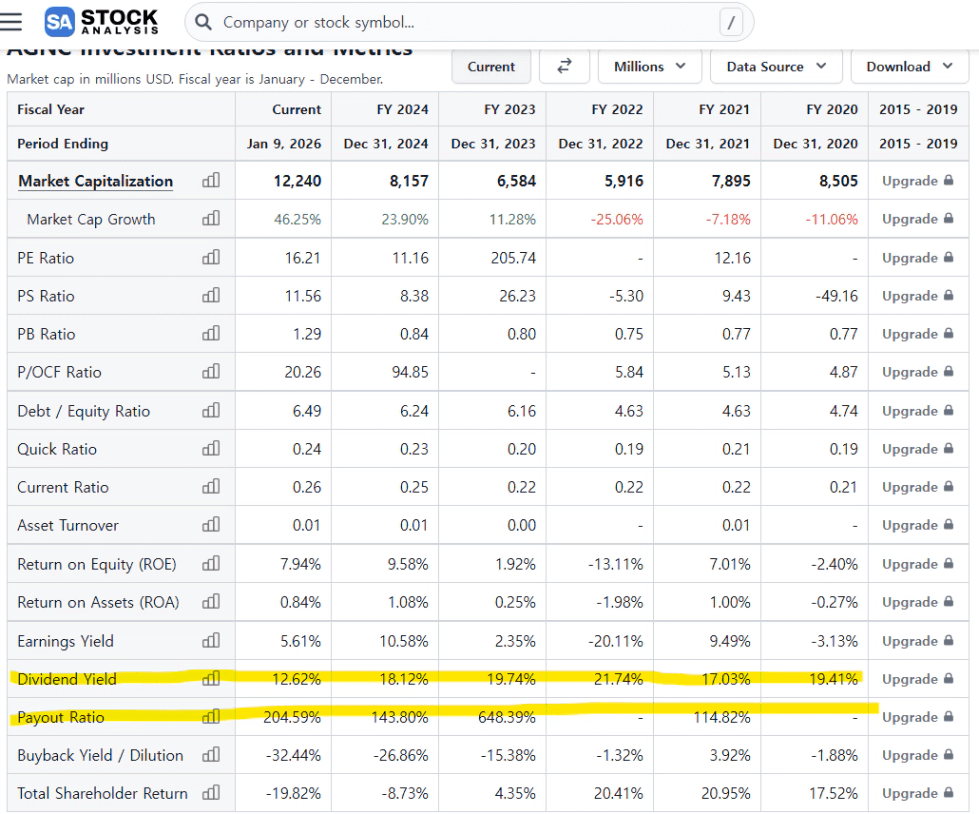Show chart for Debt / Equity Ratio
Image resolution: width=979 pixels, height=814 pixels.
[x=211, y=411]
